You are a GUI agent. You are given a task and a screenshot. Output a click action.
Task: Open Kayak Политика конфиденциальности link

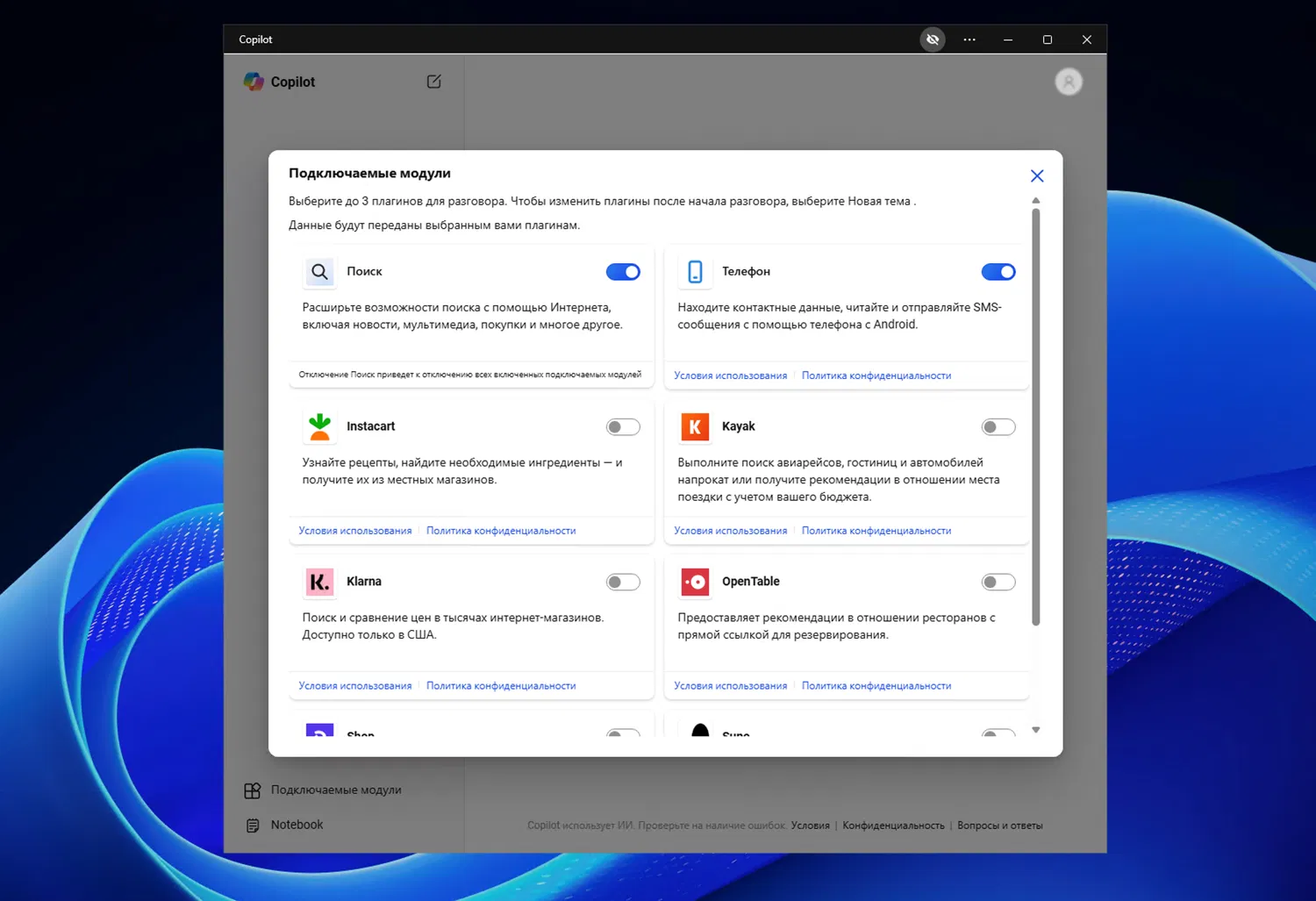coord(876,531)
